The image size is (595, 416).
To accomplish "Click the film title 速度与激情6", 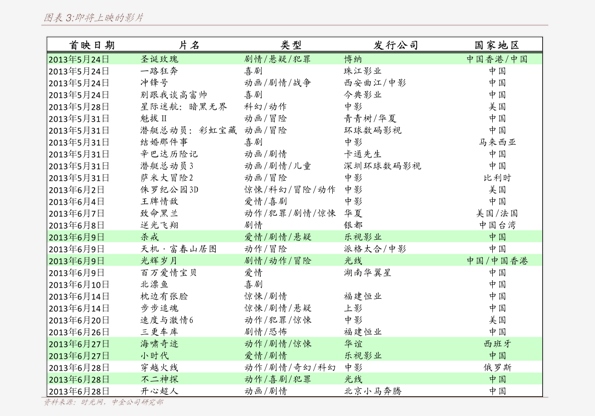I will click(167, 320).
